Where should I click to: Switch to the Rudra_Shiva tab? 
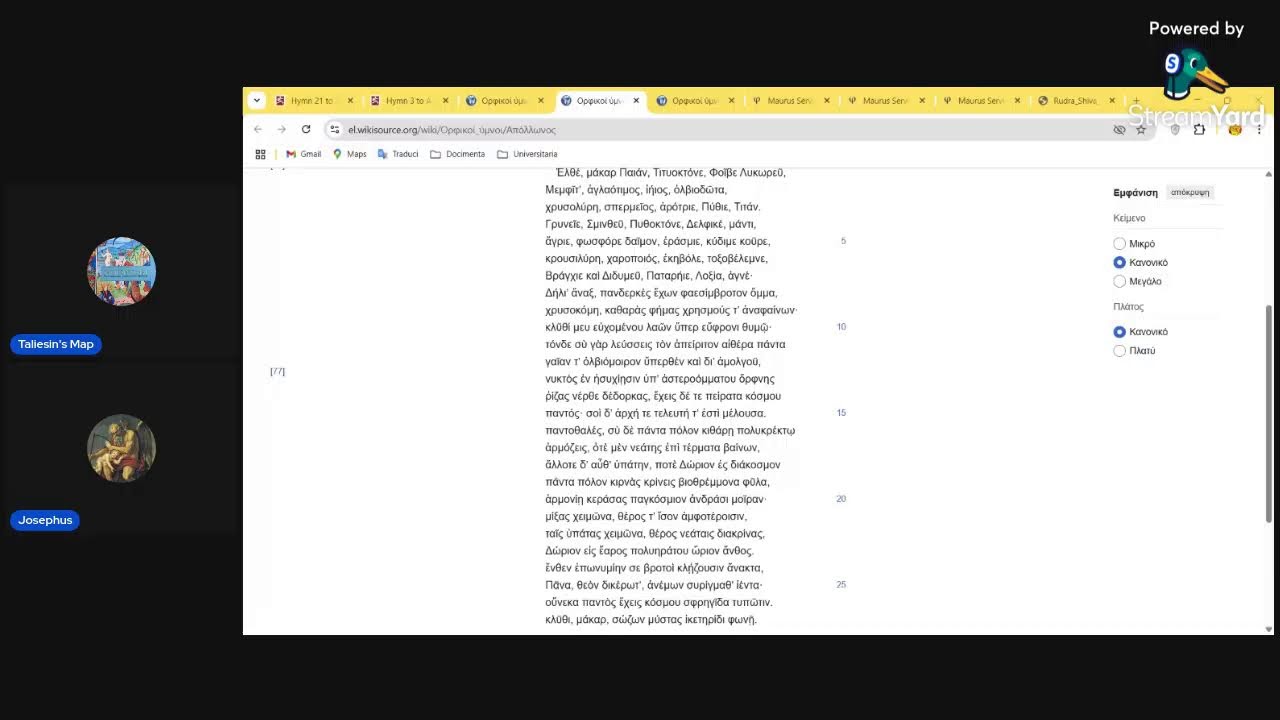[1074, 101]
